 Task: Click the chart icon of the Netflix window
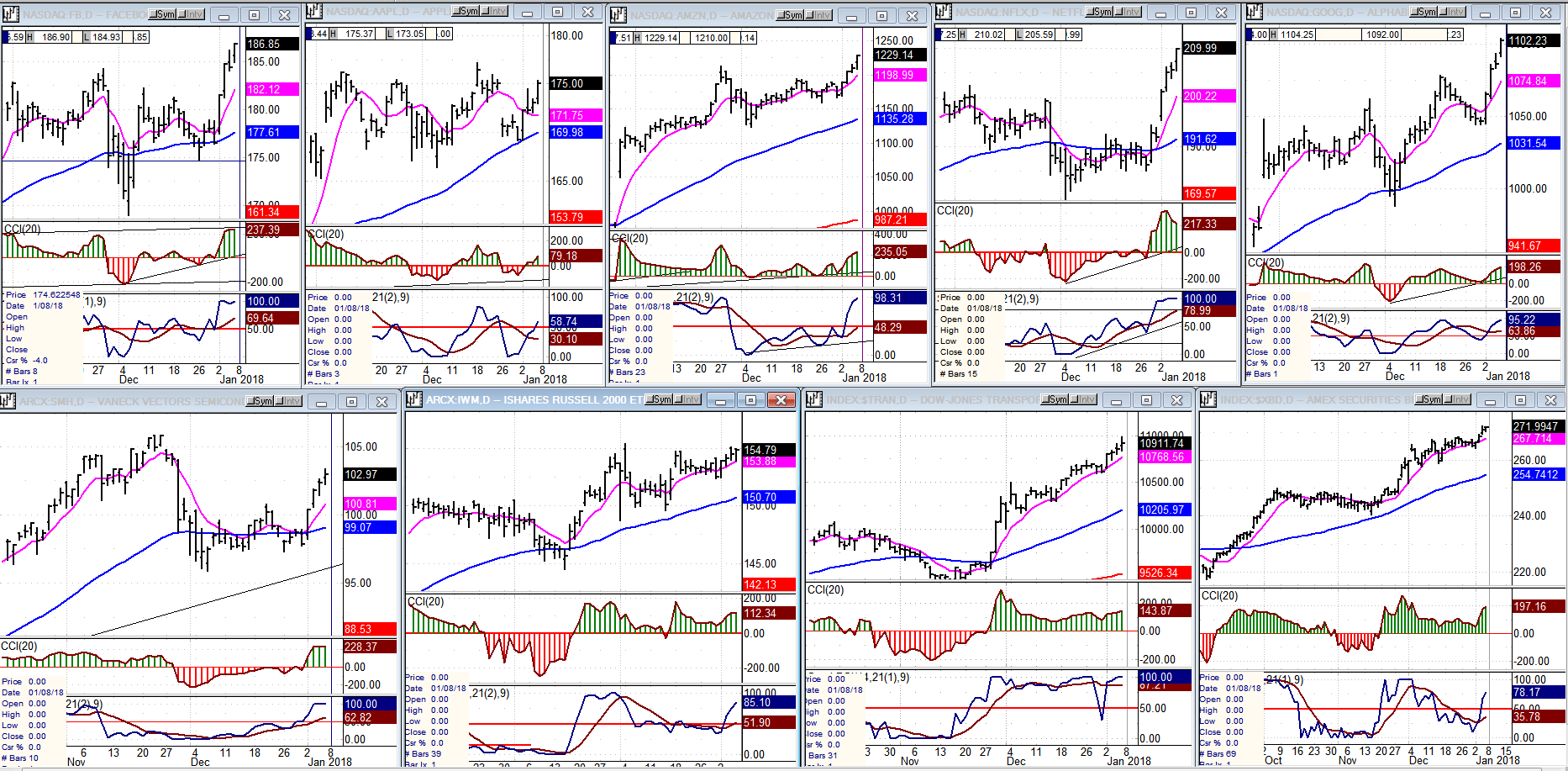[x=944, y=12]
